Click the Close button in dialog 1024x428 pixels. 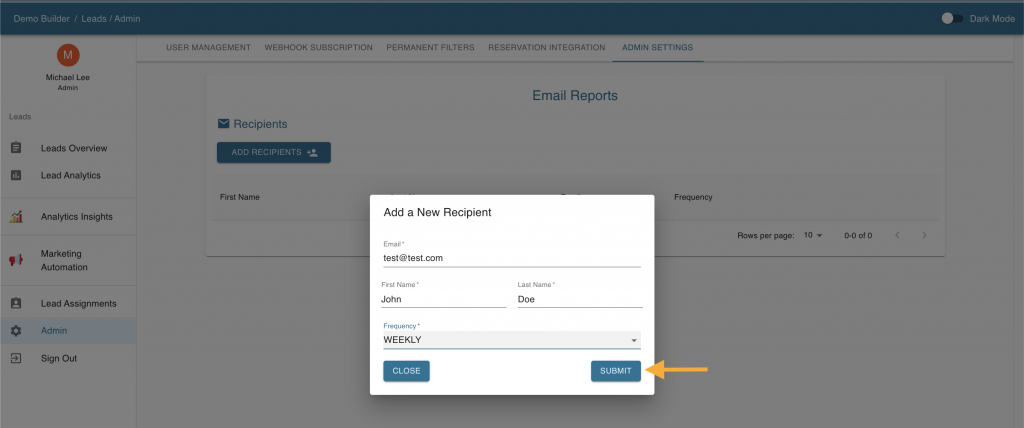point(406,370)
